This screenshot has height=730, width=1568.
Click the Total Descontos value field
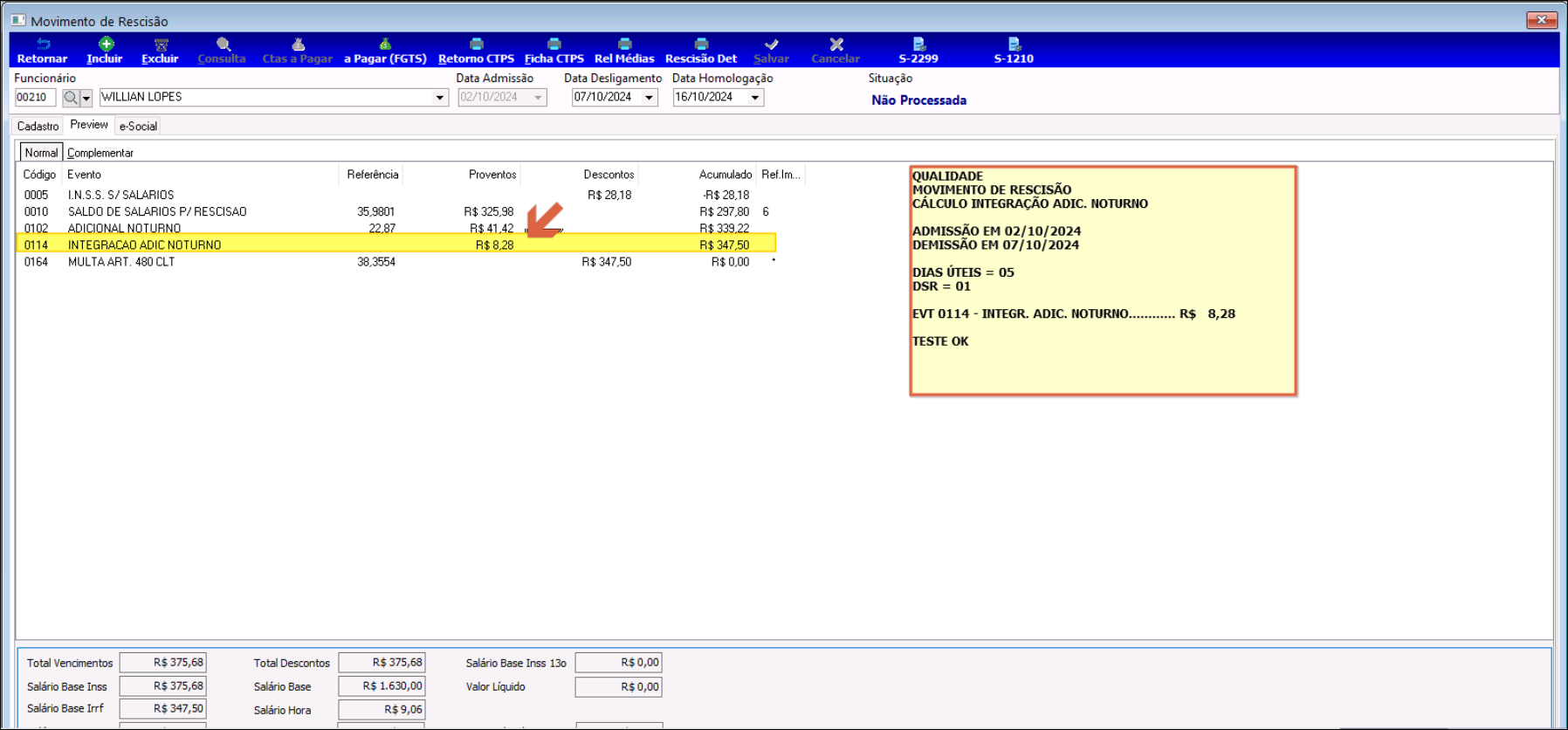point(382,663)
